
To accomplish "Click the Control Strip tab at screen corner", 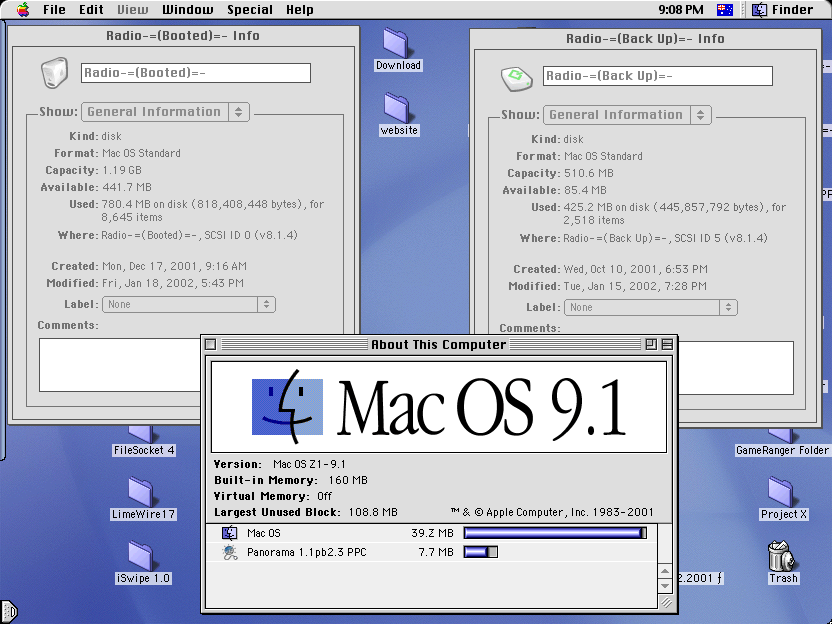I will (x=9, y=611).
